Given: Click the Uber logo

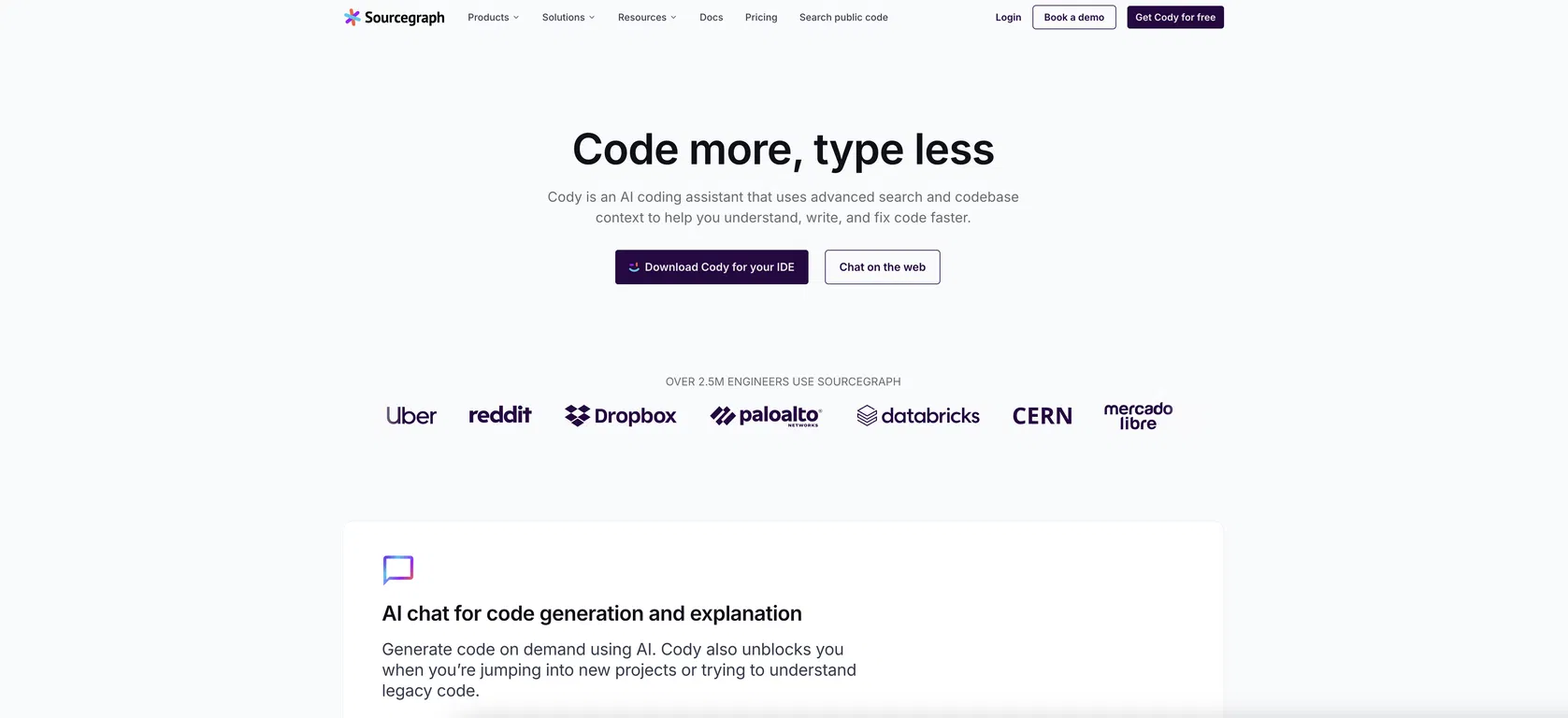Looking at the screenshot, I should [x=411, y=416].
